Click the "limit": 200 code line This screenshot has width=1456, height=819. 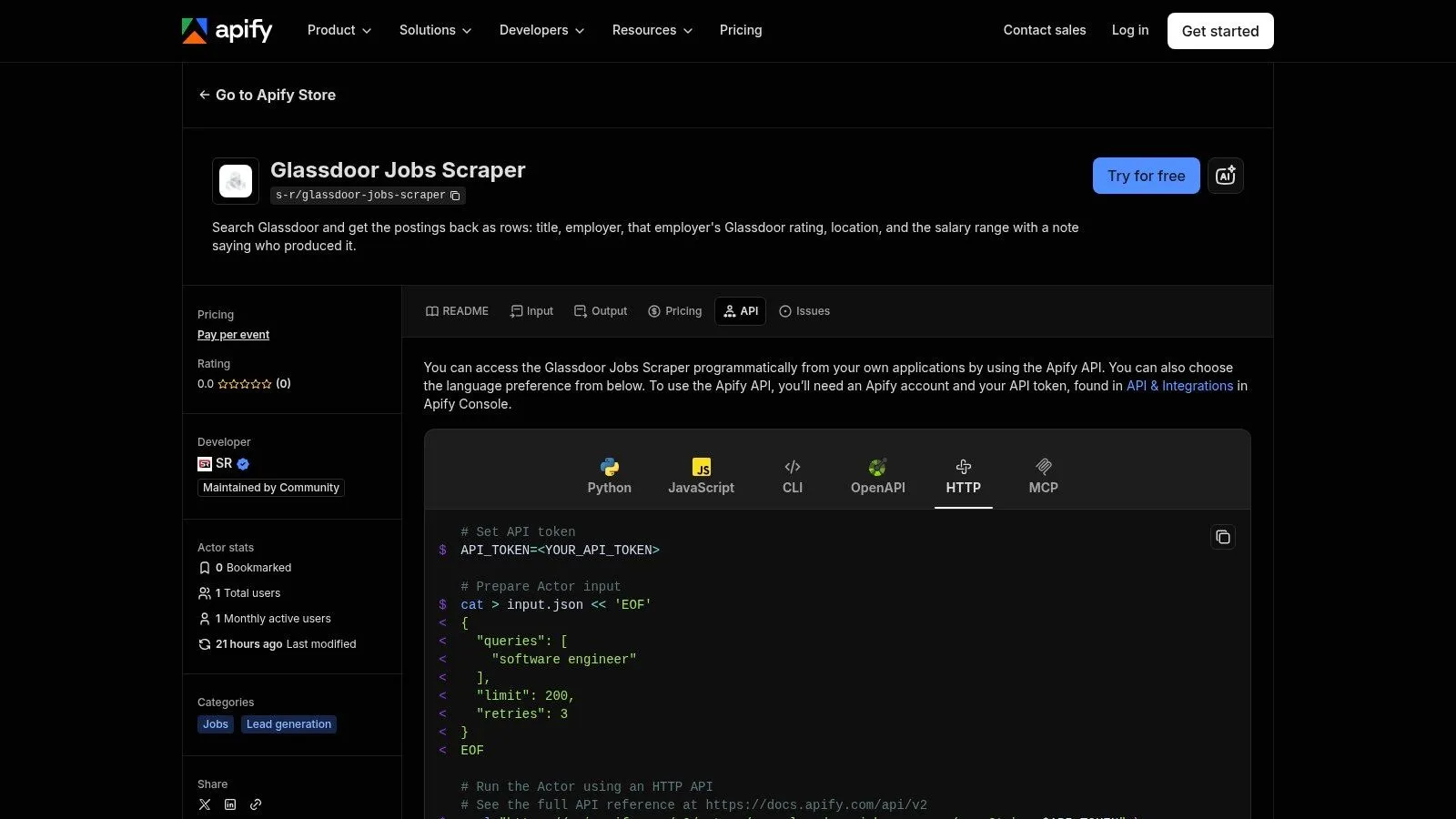tap(525, 696)
